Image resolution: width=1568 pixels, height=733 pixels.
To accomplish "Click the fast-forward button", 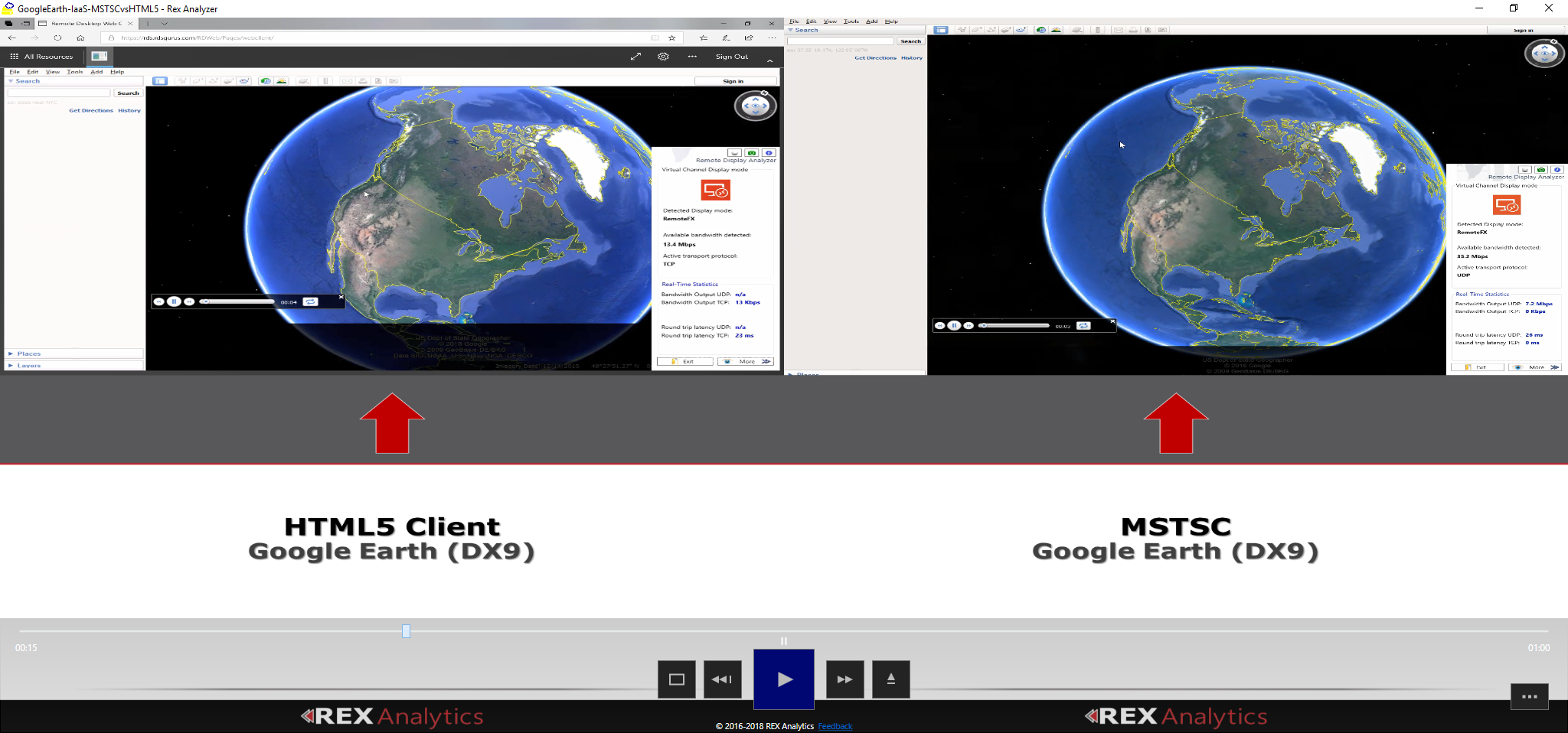I will point(844,679).
